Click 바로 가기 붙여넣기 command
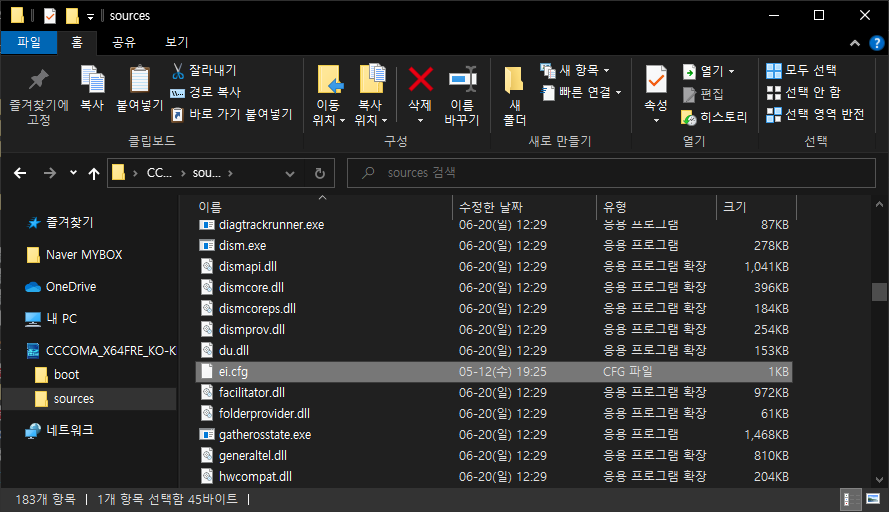Viewport: 889px width, 512px height. tap(231, 115)
